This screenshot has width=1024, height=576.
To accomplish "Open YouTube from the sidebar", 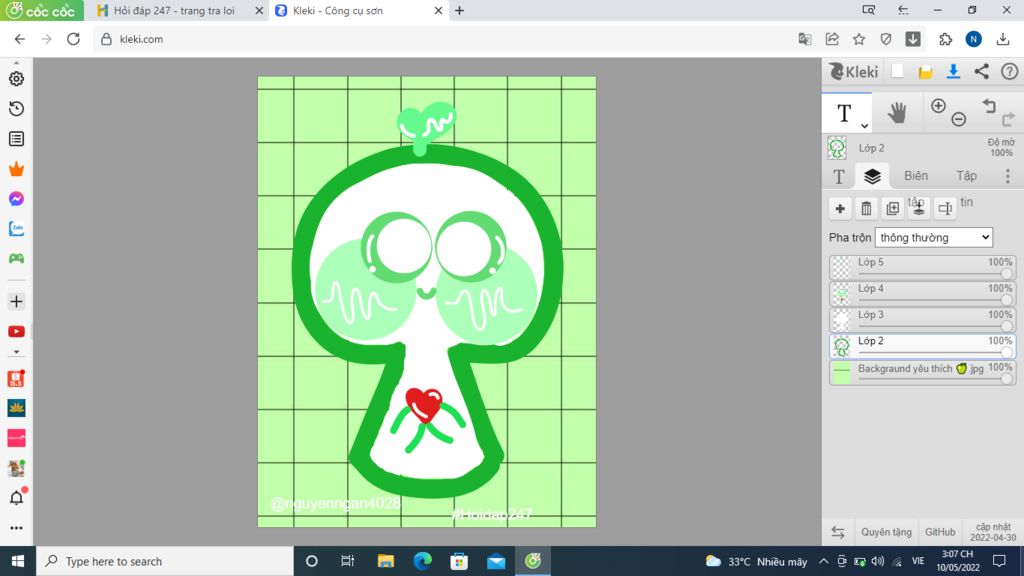I will (16, 332).
